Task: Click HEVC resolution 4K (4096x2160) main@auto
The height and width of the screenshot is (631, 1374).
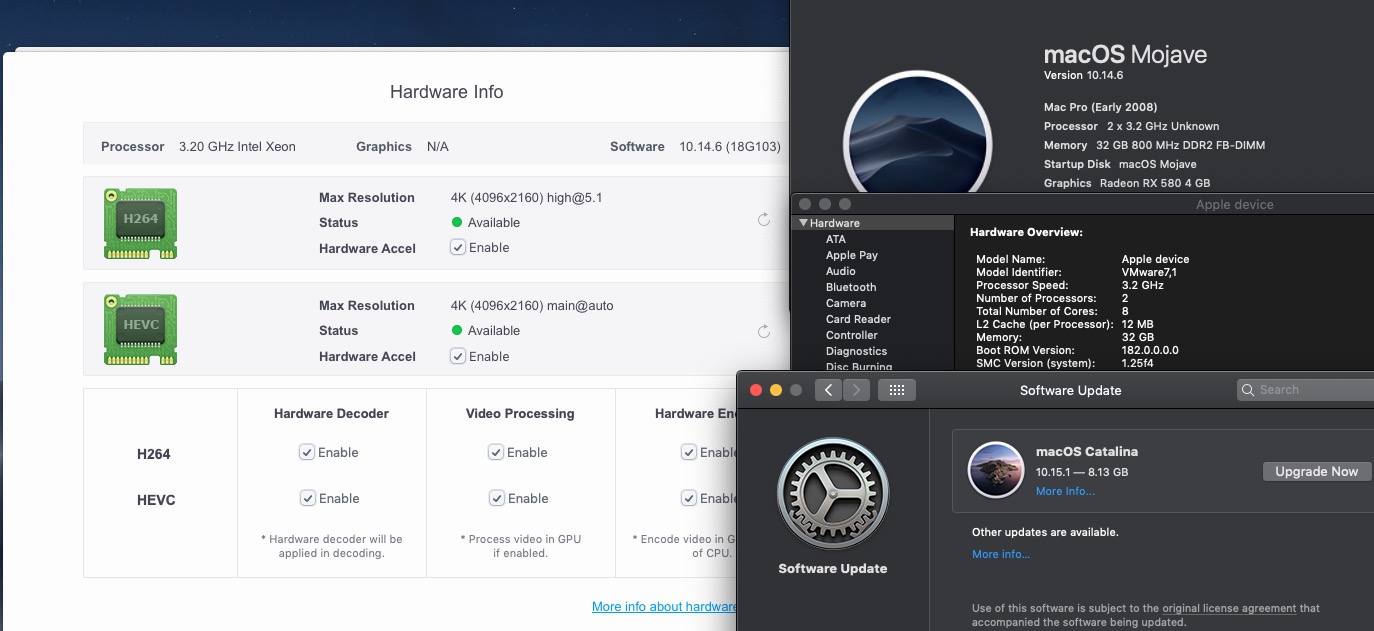Action: click(x=532, y=305)
